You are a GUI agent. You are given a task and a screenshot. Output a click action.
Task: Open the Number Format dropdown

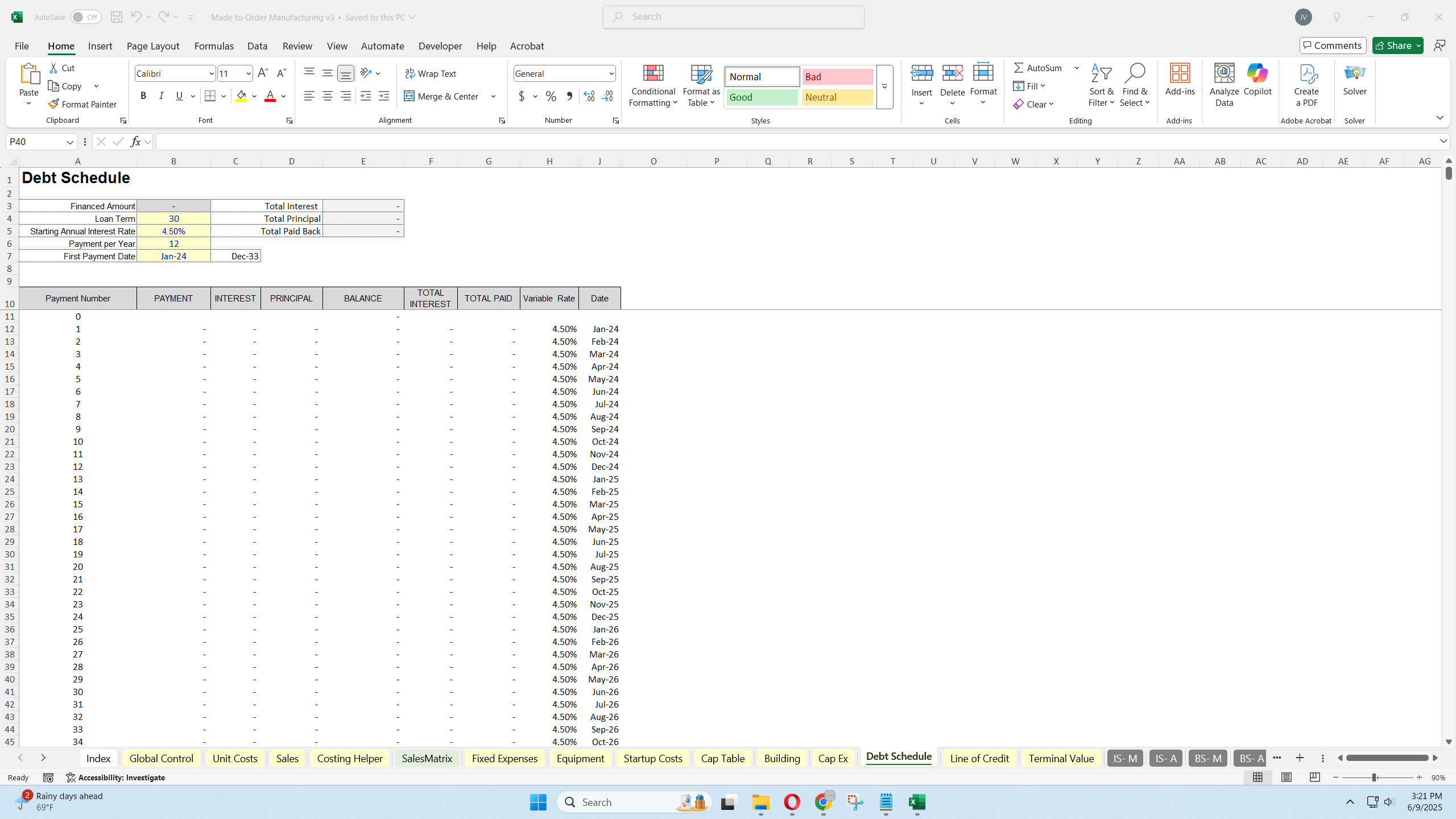(611, 73)
